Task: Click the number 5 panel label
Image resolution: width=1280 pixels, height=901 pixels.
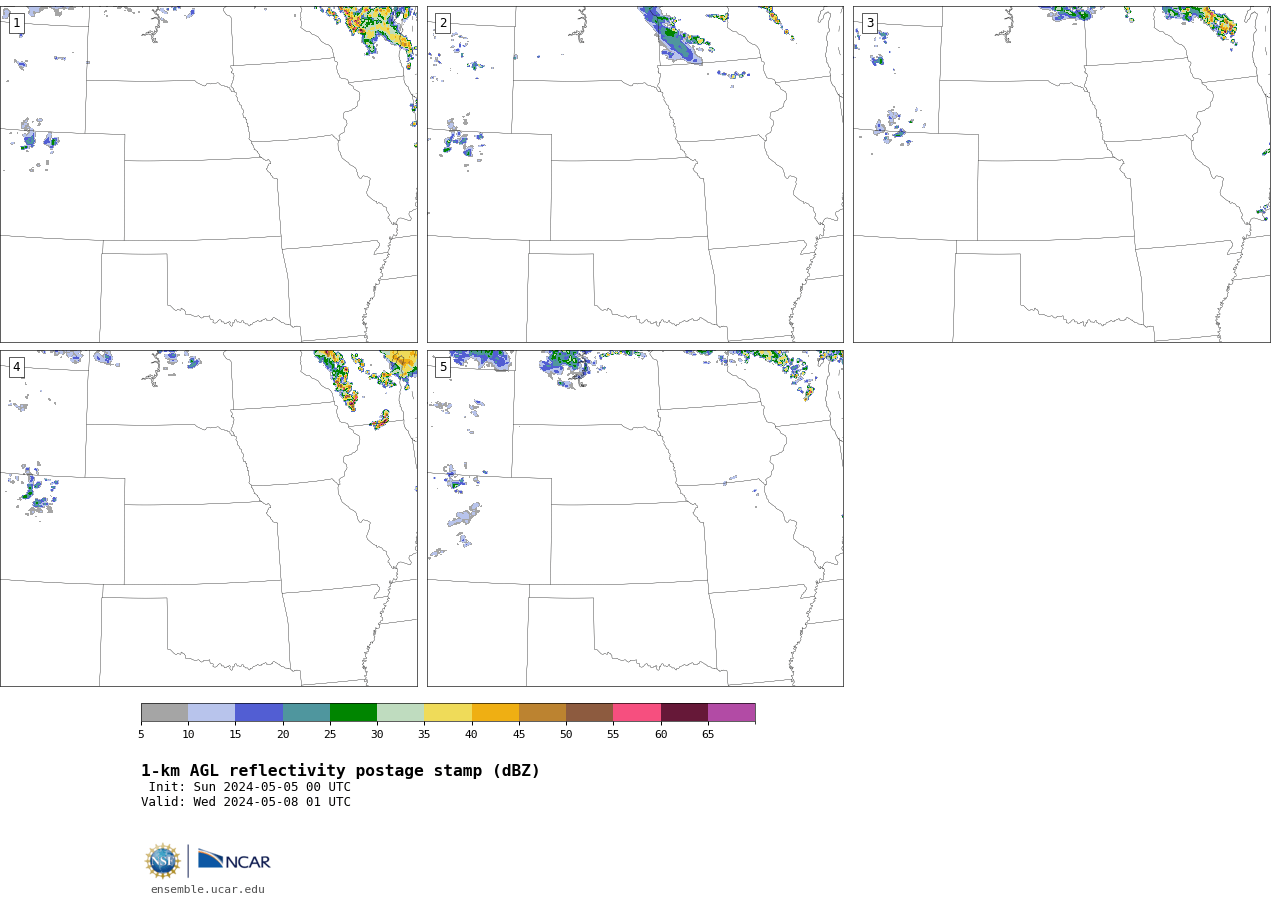Action: click(x=443, y=367)
